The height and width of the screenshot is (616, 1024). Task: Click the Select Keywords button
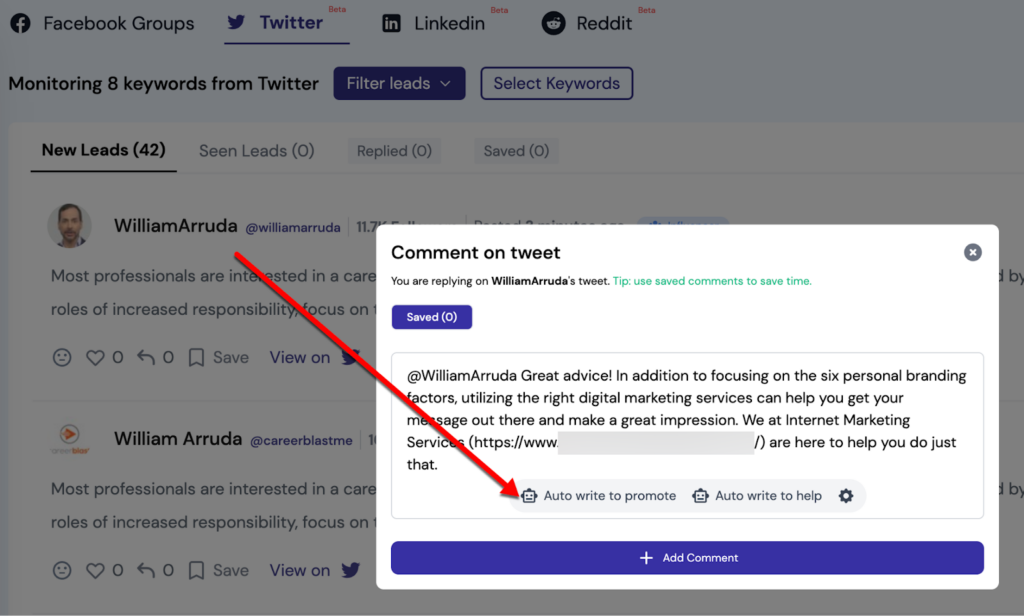556,84
